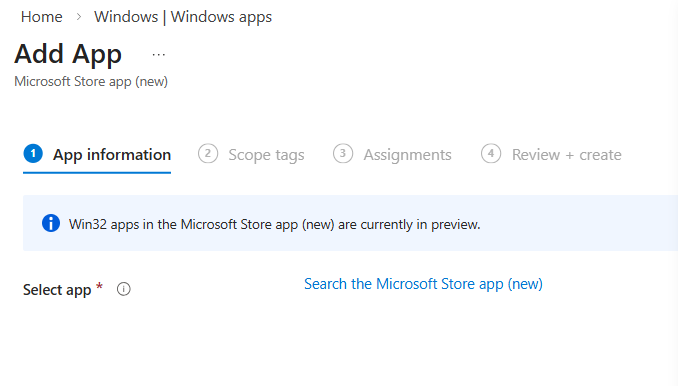Image resolution: width=678 pixels, height=386 pixels.
Task: Click the Add App page title
Action: tap(68, 54)
